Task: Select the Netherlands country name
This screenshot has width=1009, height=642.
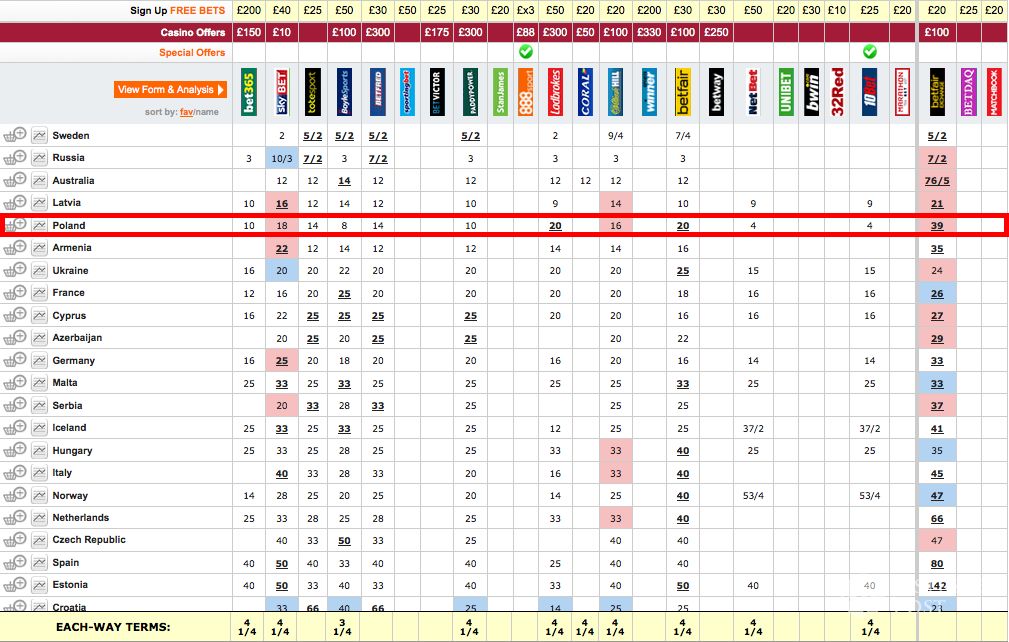Action: tap(80, 518)
